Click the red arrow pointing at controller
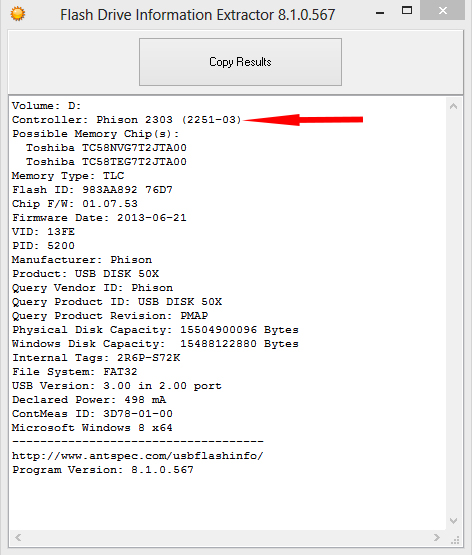Image resolution: width=472 pixels, height=555 pixels. (x=304, y=120)
